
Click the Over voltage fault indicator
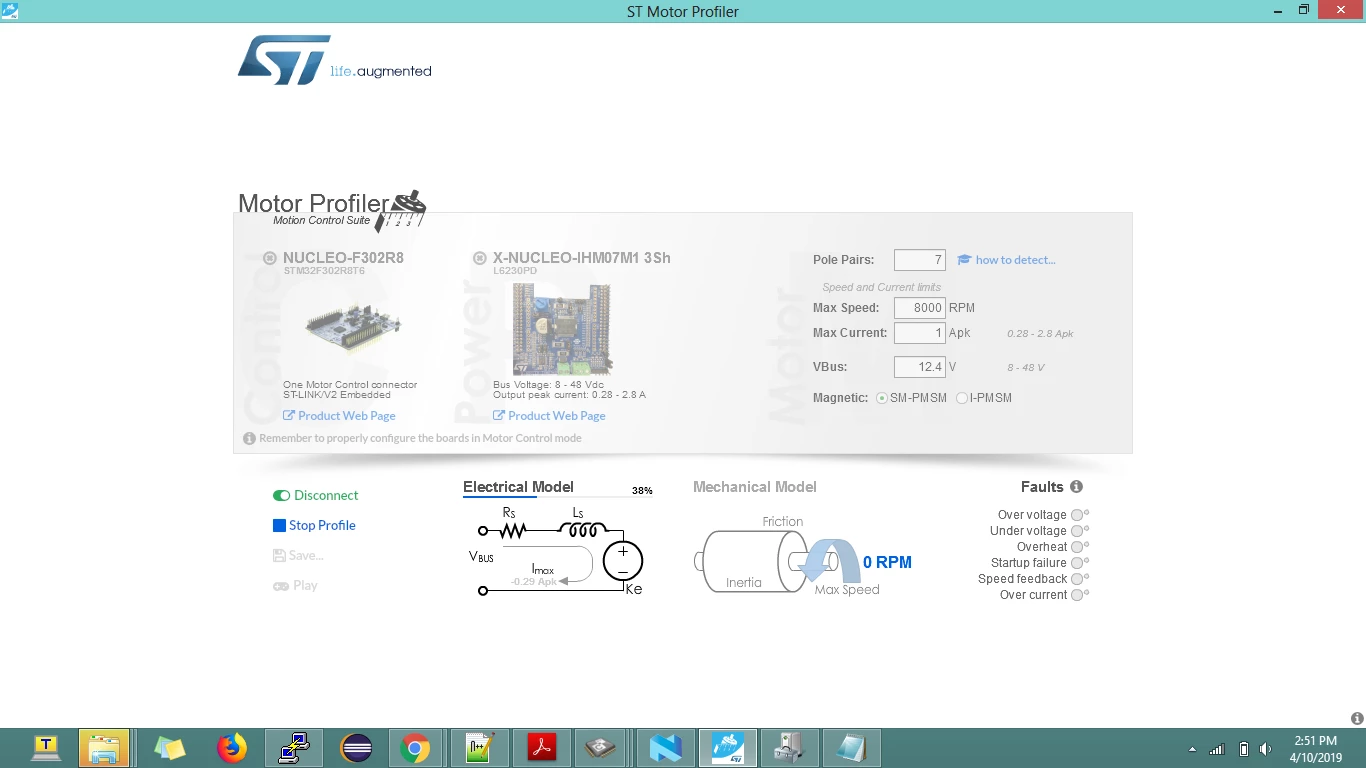(x=1077, y=515)
